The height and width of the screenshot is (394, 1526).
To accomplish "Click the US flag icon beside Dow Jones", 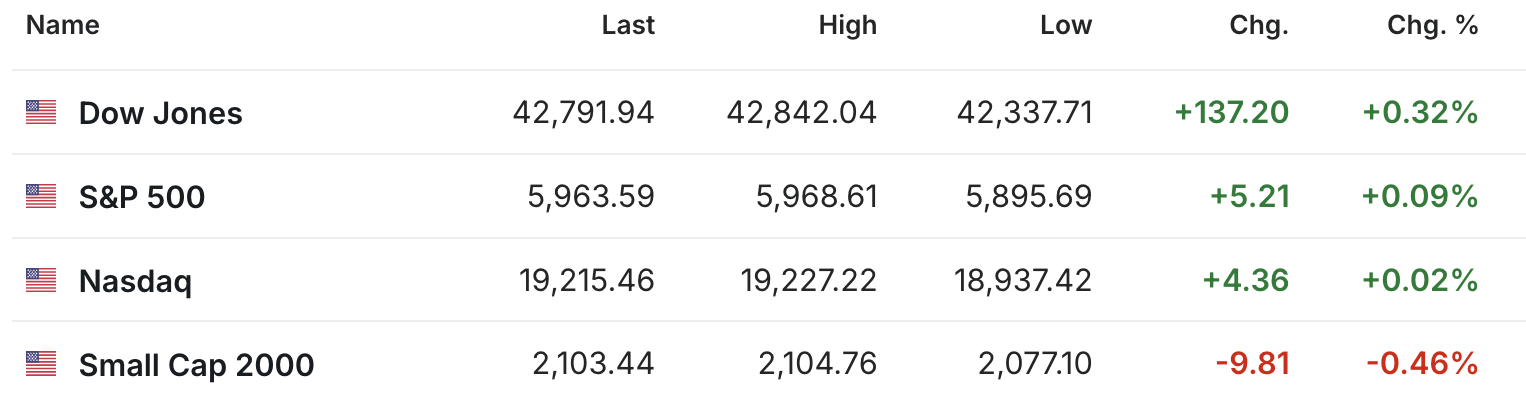I will point(41,113).
